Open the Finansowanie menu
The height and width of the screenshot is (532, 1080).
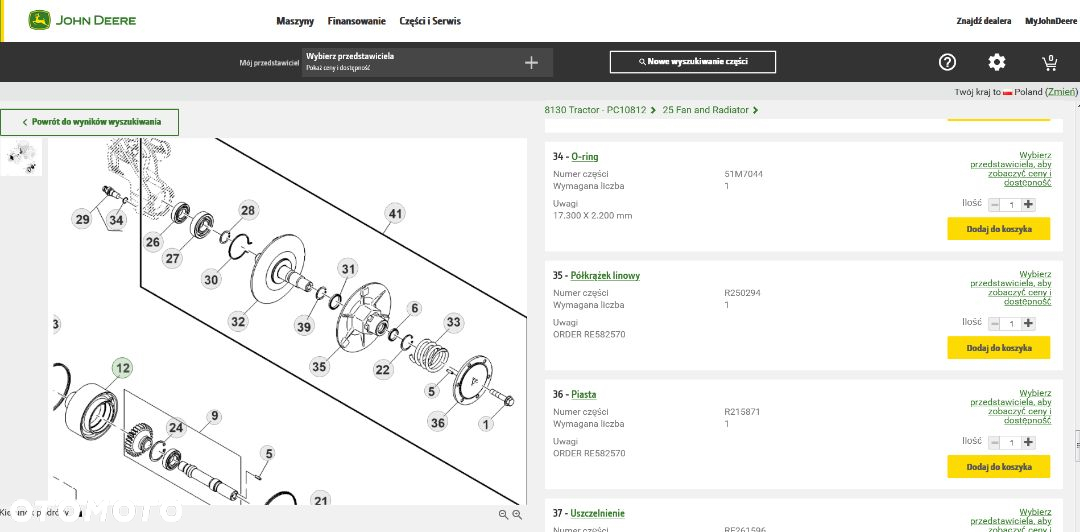[x=357, y=21]
